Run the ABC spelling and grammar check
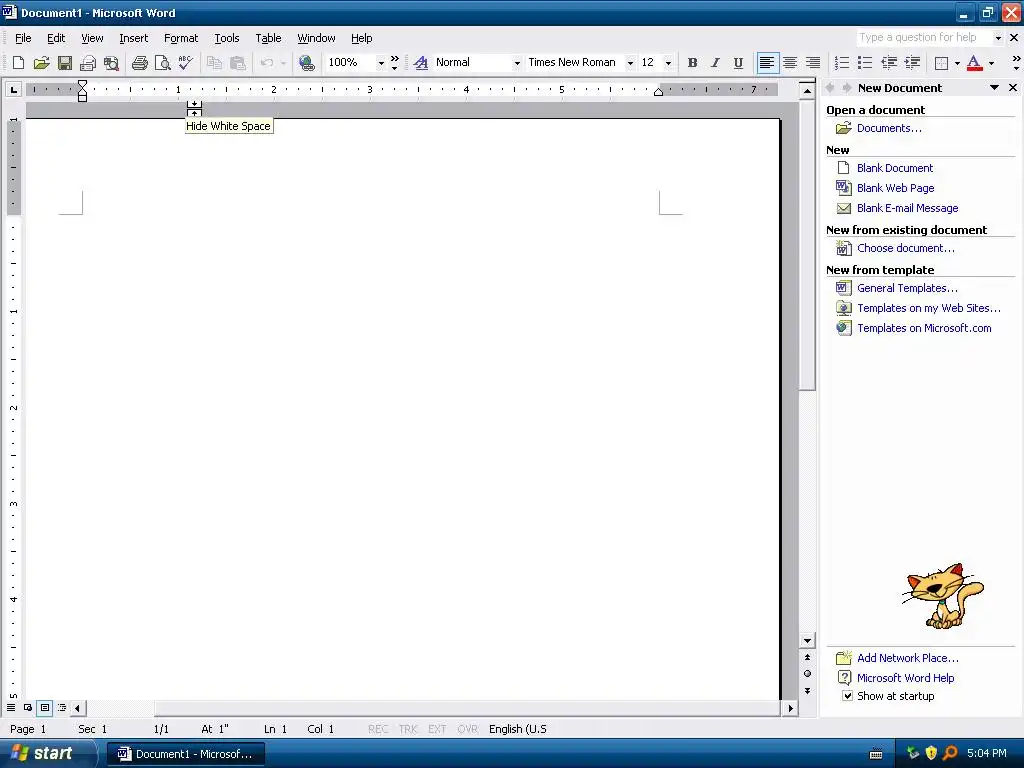 click(x=185, y=63)
